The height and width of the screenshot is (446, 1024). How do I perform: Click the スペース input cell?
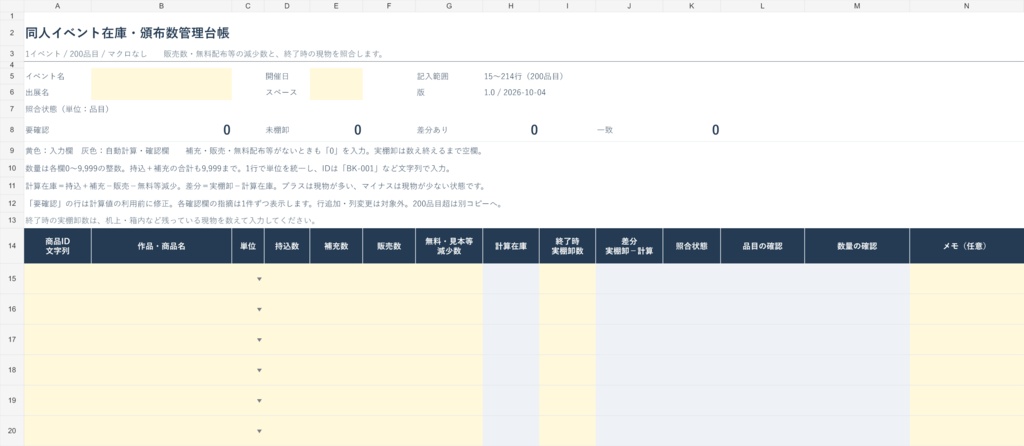point(336,92)
